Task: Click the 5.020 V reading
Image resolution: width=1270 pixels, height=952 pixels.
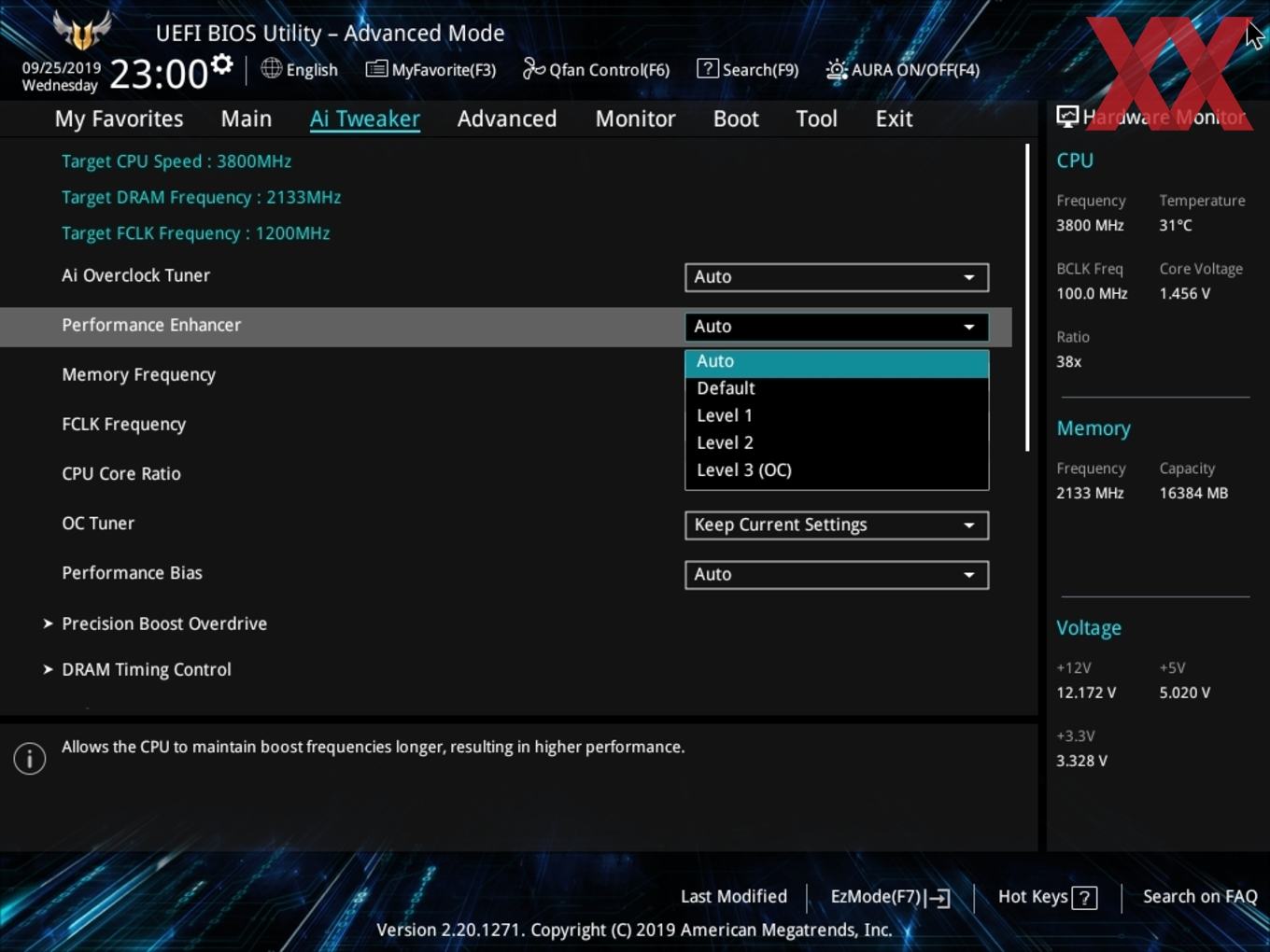Action: point(1185,693)
